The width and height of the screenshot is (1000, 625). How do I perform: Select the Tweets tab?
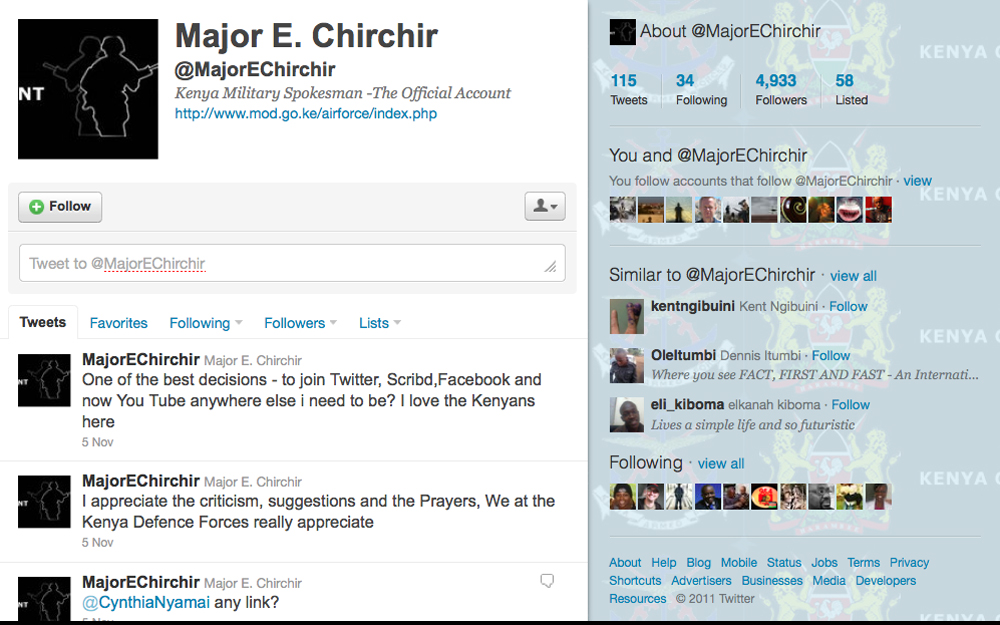click(43, 322)
